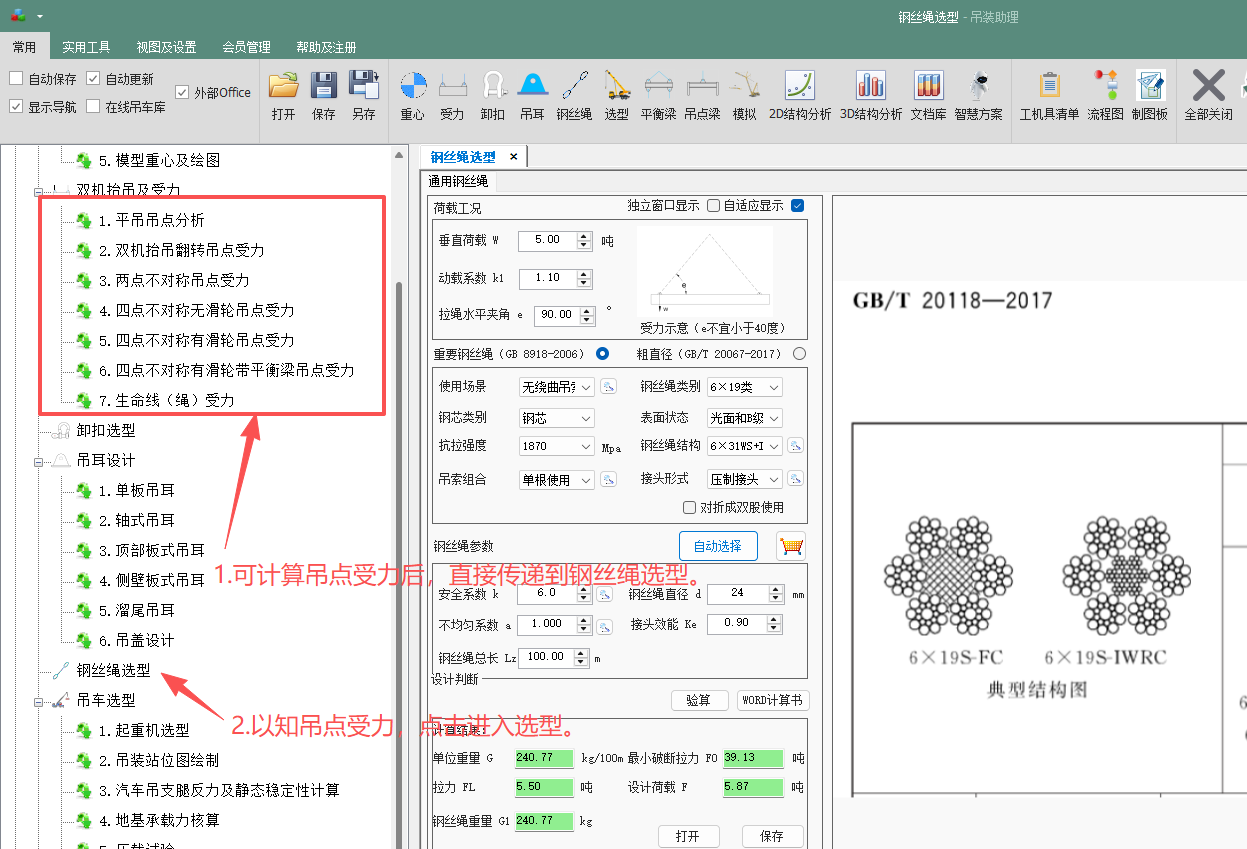Click the lookup icon next to 安全系数 k
Image resolution: width=1247 pixels, height=849 pixels.
[605, 595]
